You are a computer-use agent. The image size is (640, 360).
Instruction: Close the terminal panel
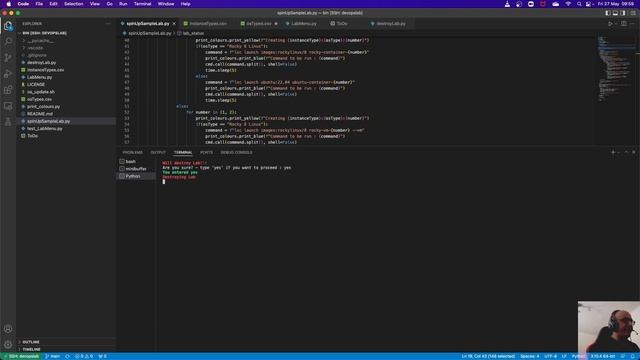click(633, 152)
